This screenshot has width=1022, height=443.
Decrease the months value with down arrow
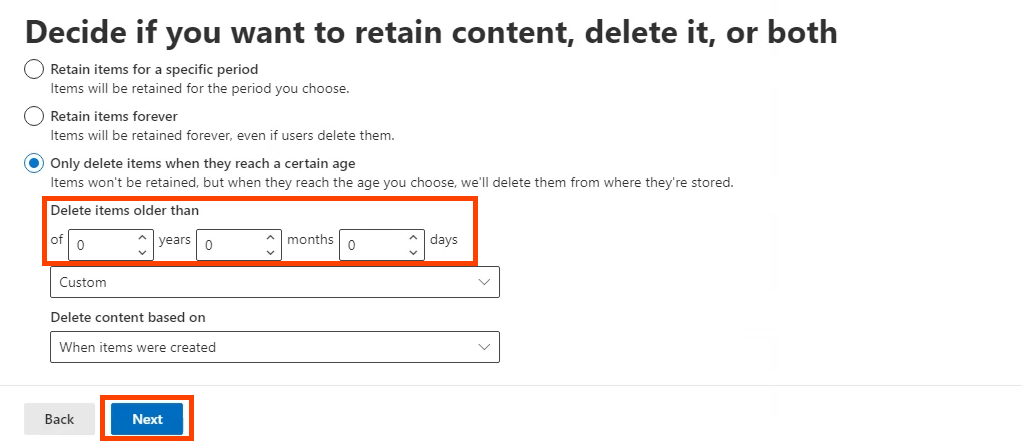[270, 252]
